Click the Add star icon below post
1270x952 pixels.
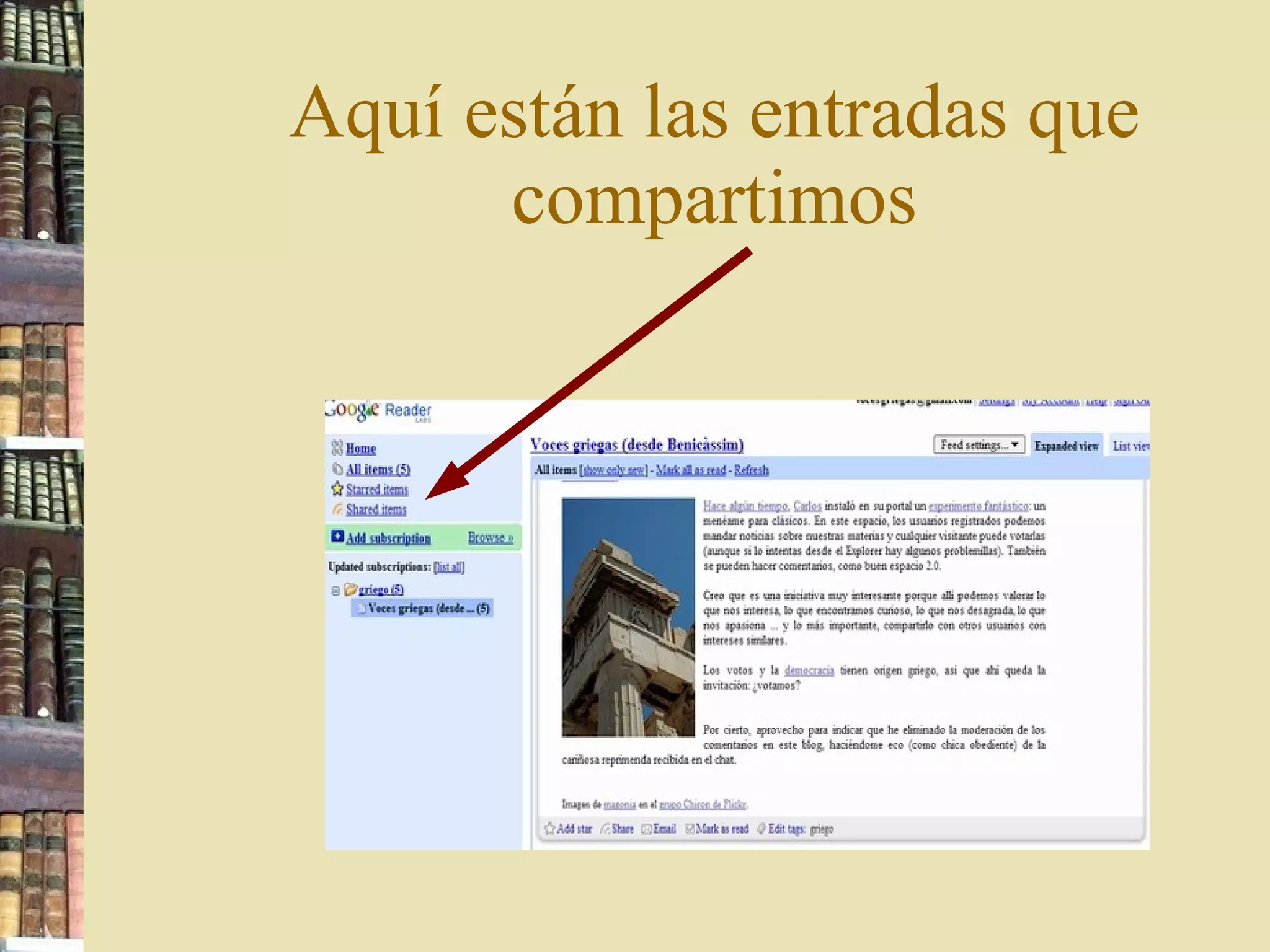[x=549, y=829]
